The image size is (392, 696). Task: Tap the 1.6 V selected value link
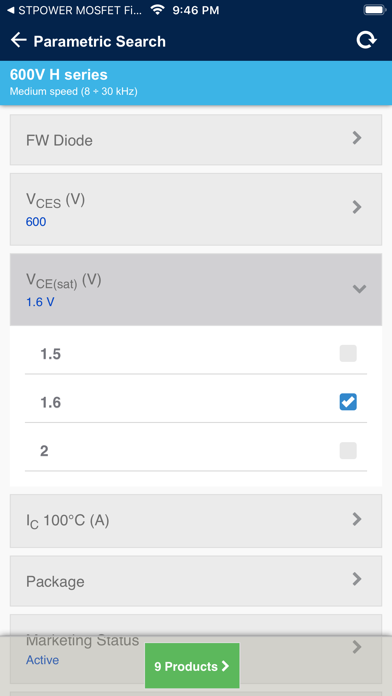(x=40, y=302)
